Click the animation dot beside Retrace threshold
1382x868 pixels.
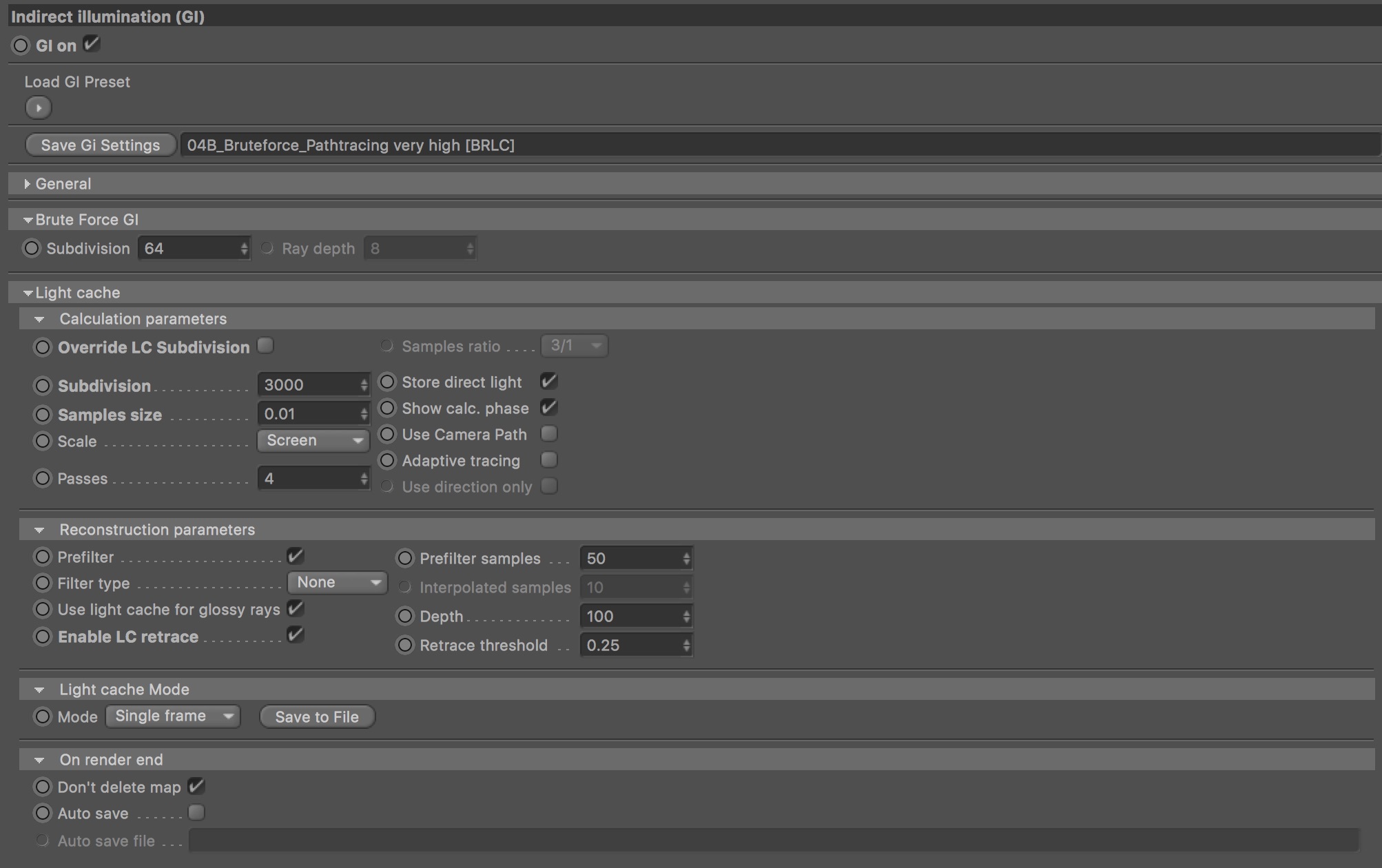[405, 645]
